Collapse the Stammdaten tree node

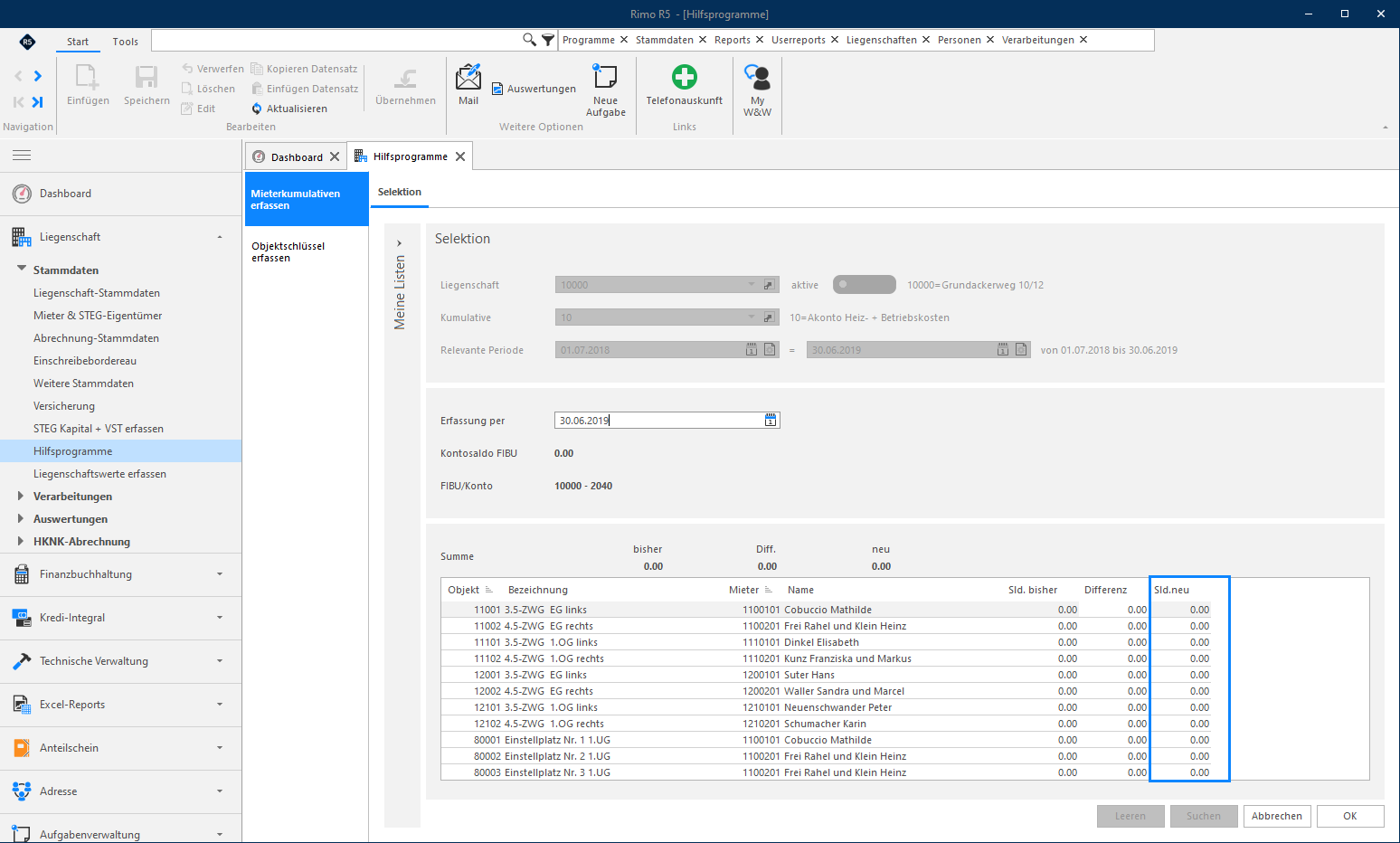point(22,269)
